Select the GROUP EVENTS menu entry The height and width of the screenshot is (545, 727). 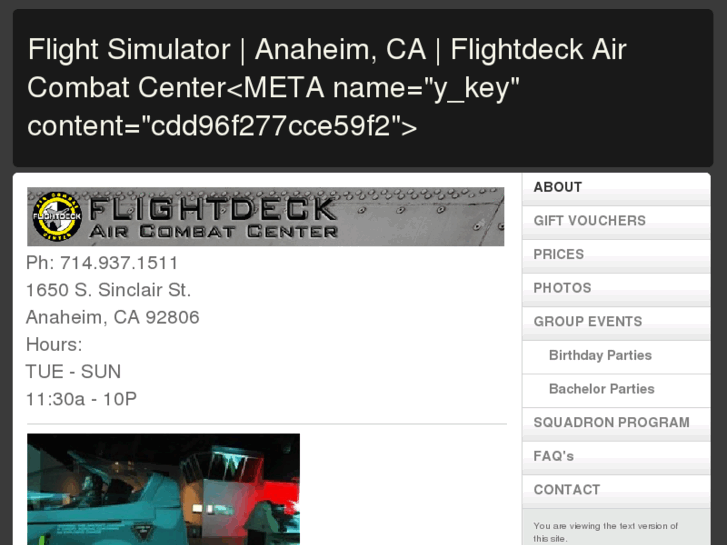[587, 322]
